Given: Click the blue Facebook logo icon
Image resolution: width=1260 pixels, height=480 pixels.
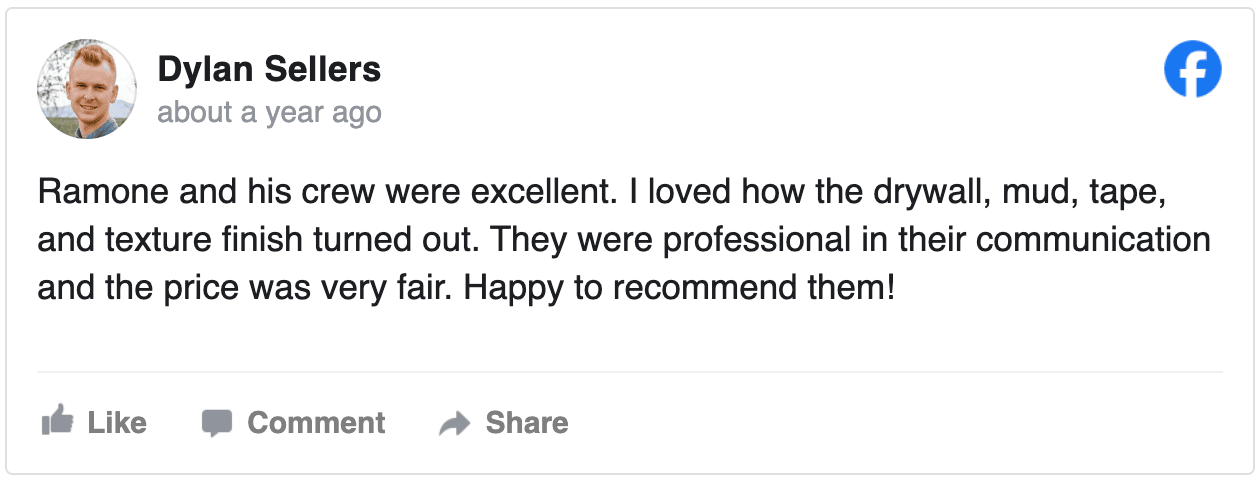Looking at the screenshot, I should coord(1193,69).
